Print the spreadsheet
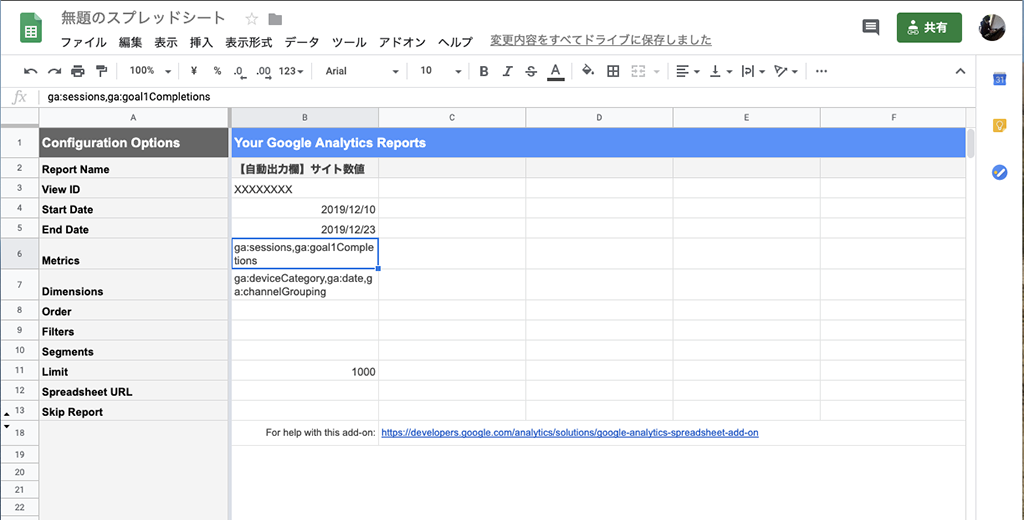This screenshot has width=1024, height=520. pyautogui.click(x=78, y=71)
